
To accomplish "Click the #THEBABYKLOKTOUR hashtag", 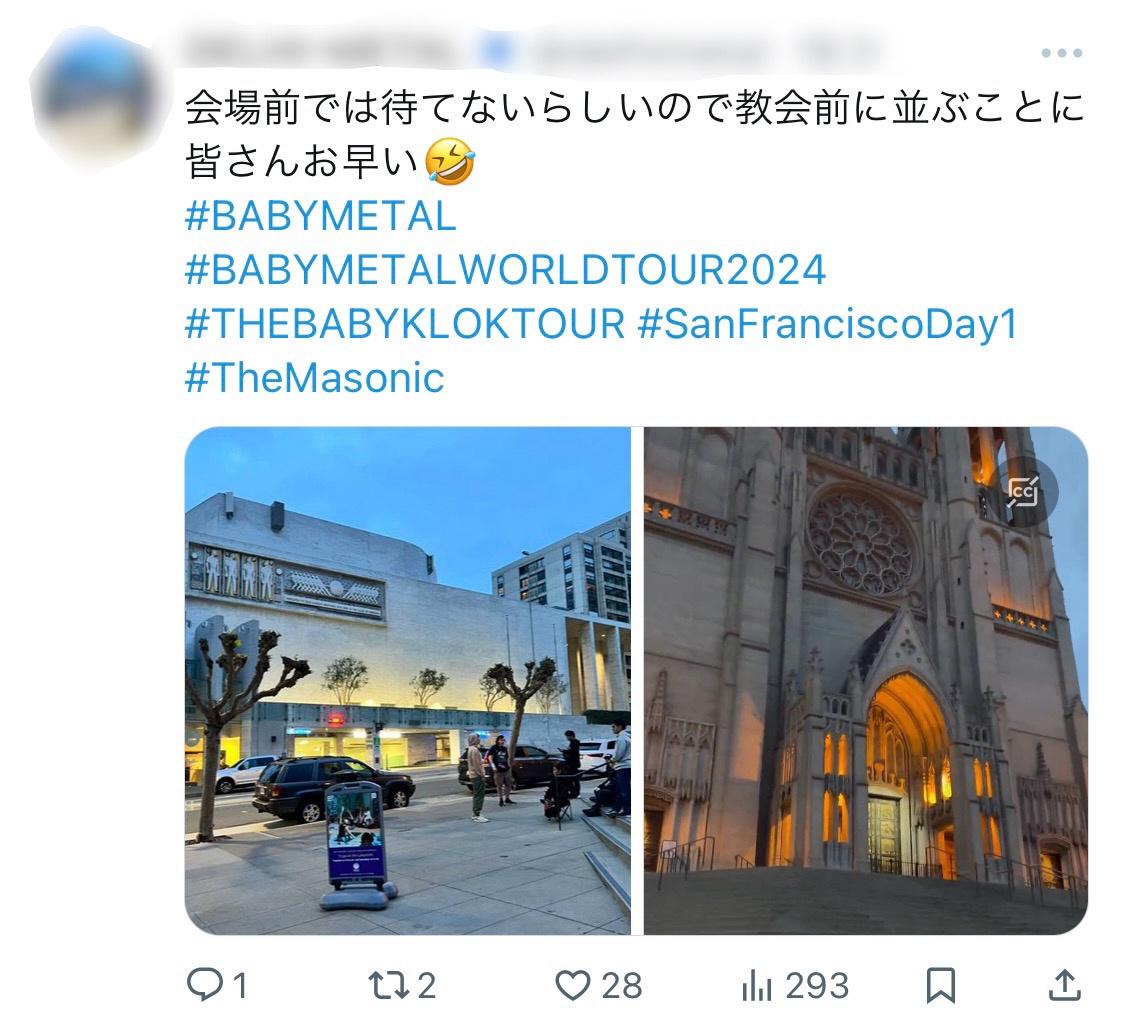I will tap(405, 324).
